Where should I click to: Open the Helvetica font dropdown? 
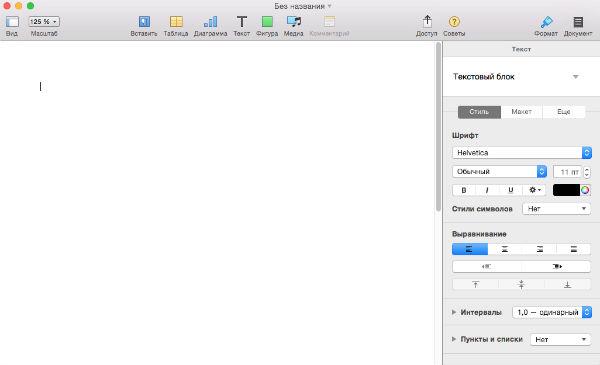coord(522,153)
